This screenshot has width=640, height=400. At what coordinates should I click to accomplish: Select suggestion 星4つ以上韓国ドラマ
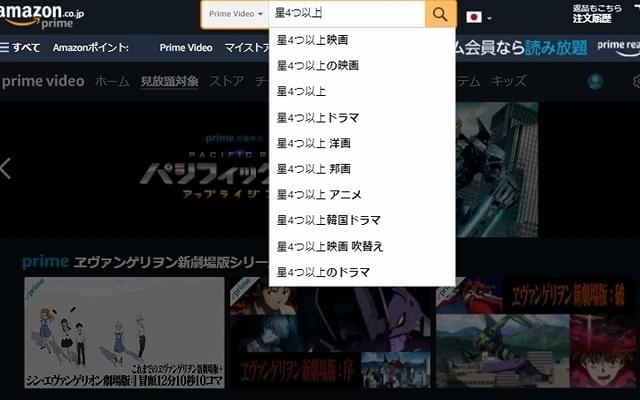point(362,220)
